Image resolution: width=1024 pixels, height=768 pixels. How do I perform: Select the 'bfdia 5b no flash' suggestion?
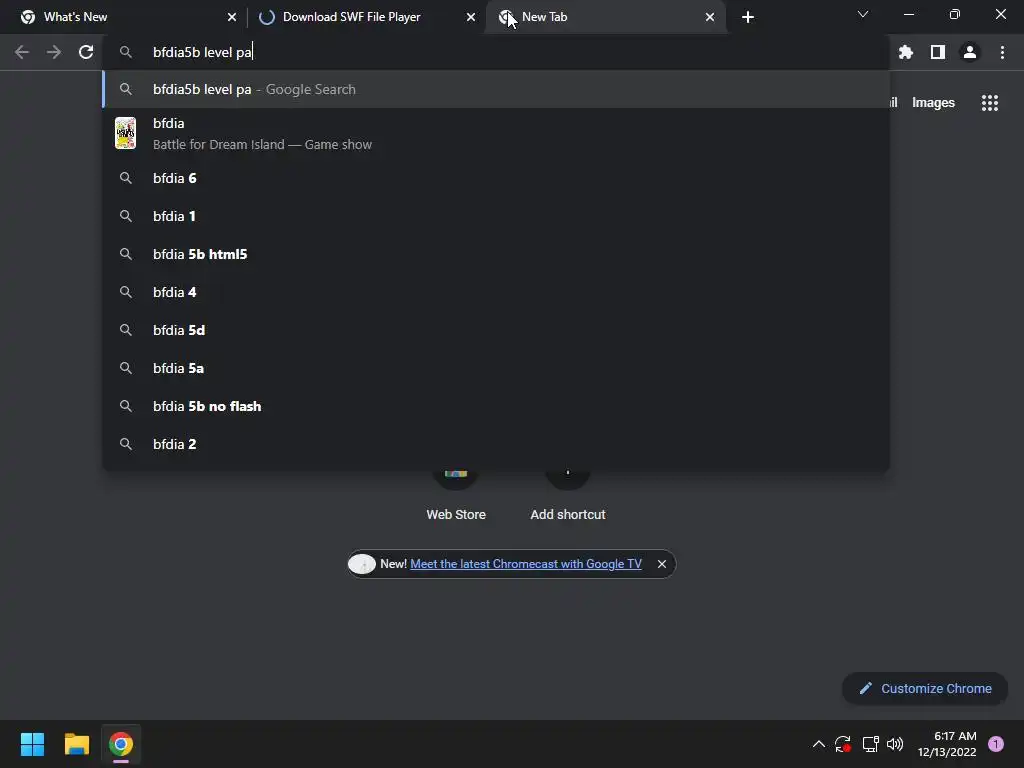pyautogui.click(x=496, y=406)
